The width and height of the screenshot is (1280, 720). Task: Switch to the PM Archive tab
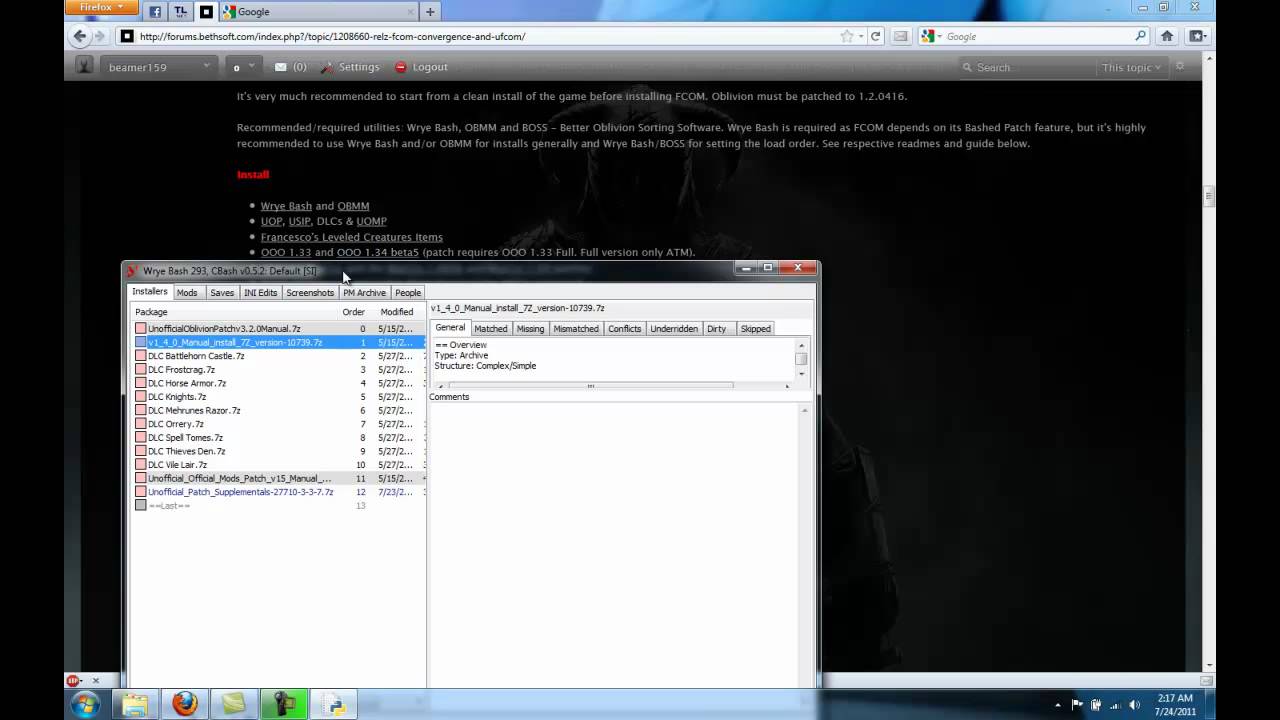click(364, 292)
